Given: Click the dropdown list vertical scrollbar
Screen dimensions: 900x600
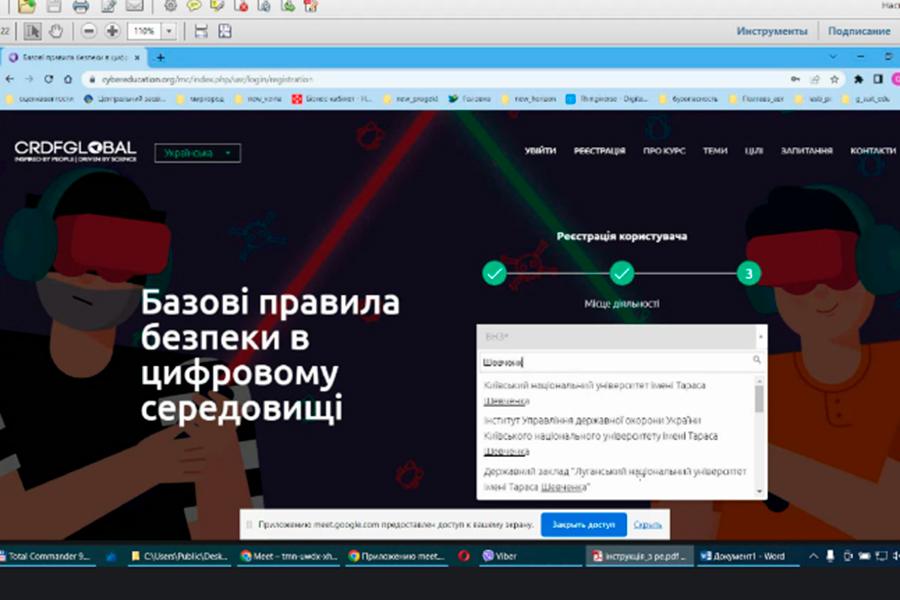Looking at the screenshot, I should coord(759,400).
